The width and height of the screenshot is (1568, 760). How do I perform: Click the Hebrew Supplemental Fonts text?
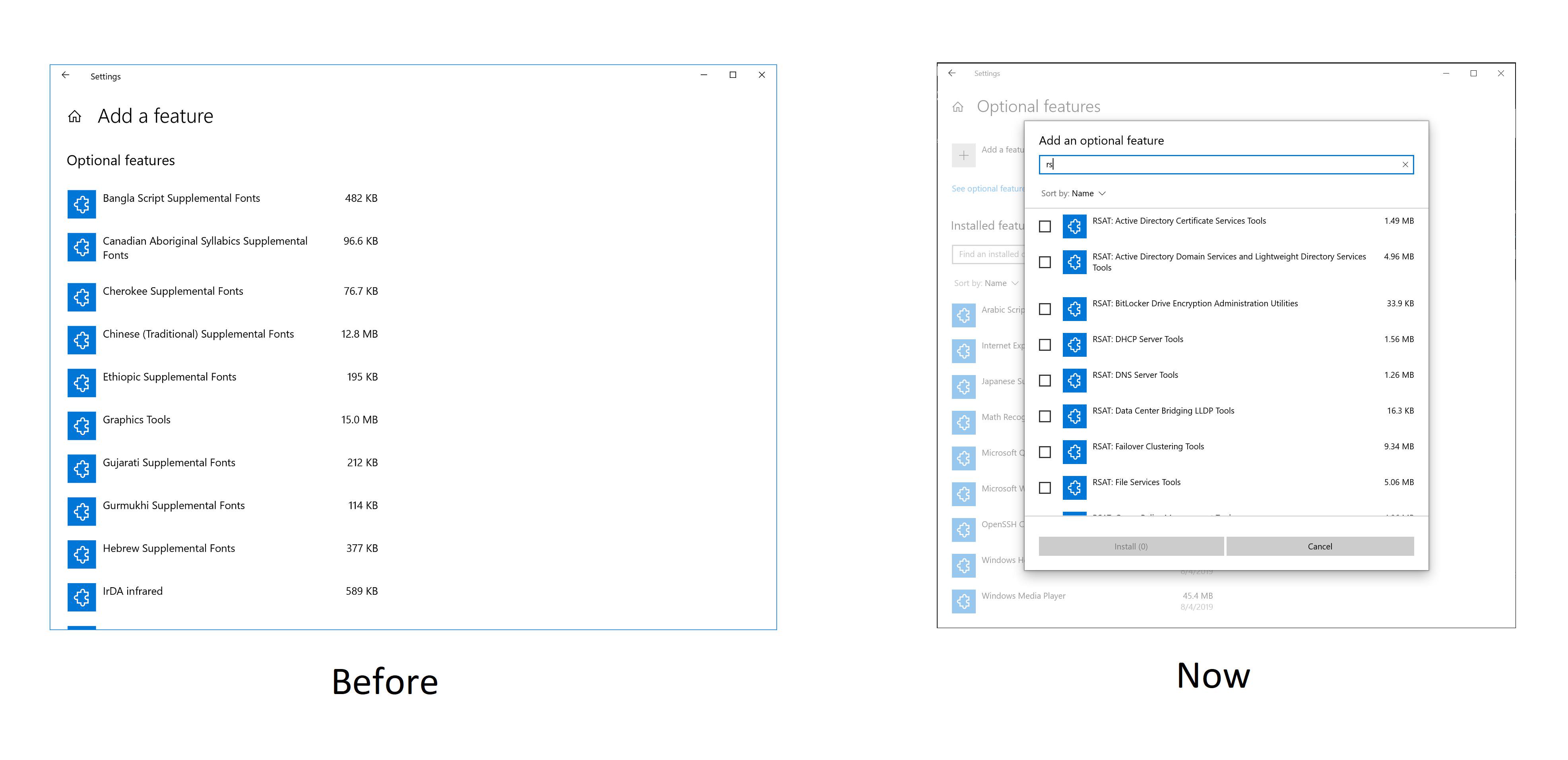tap(169, 548)
